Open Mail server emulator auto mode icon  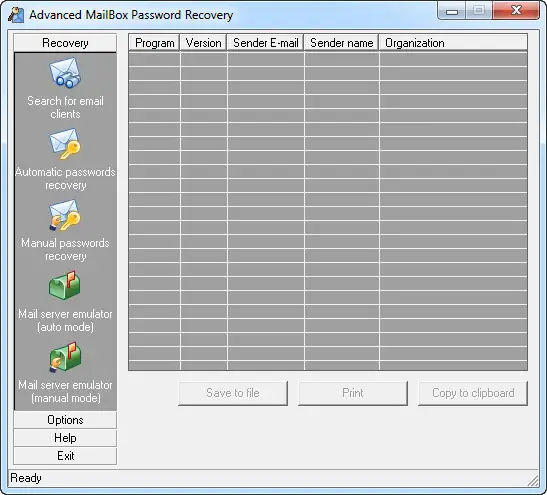point(65,285)
